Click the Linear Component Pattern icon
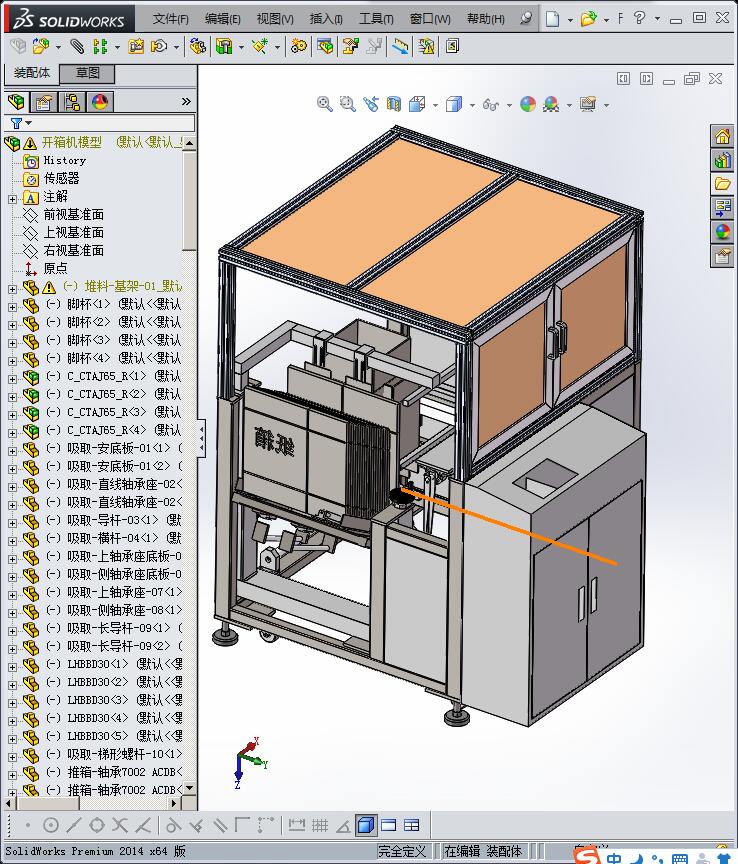The image size is (738, 864). (100, 46)
